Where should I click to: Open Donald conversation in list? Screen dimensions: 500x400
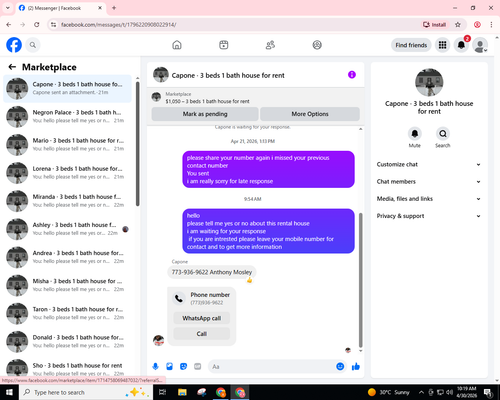tap(67, 342)
